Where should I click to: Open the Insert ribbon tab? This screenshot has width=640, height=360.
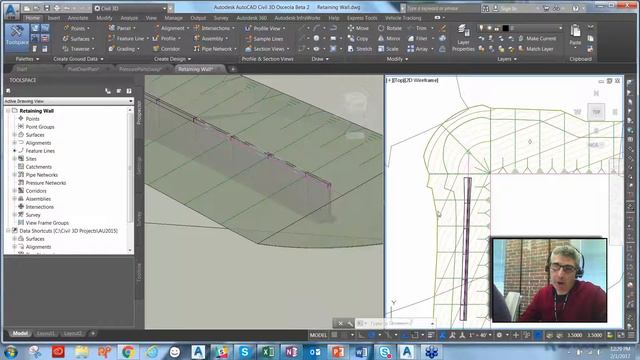click(53, 18)
